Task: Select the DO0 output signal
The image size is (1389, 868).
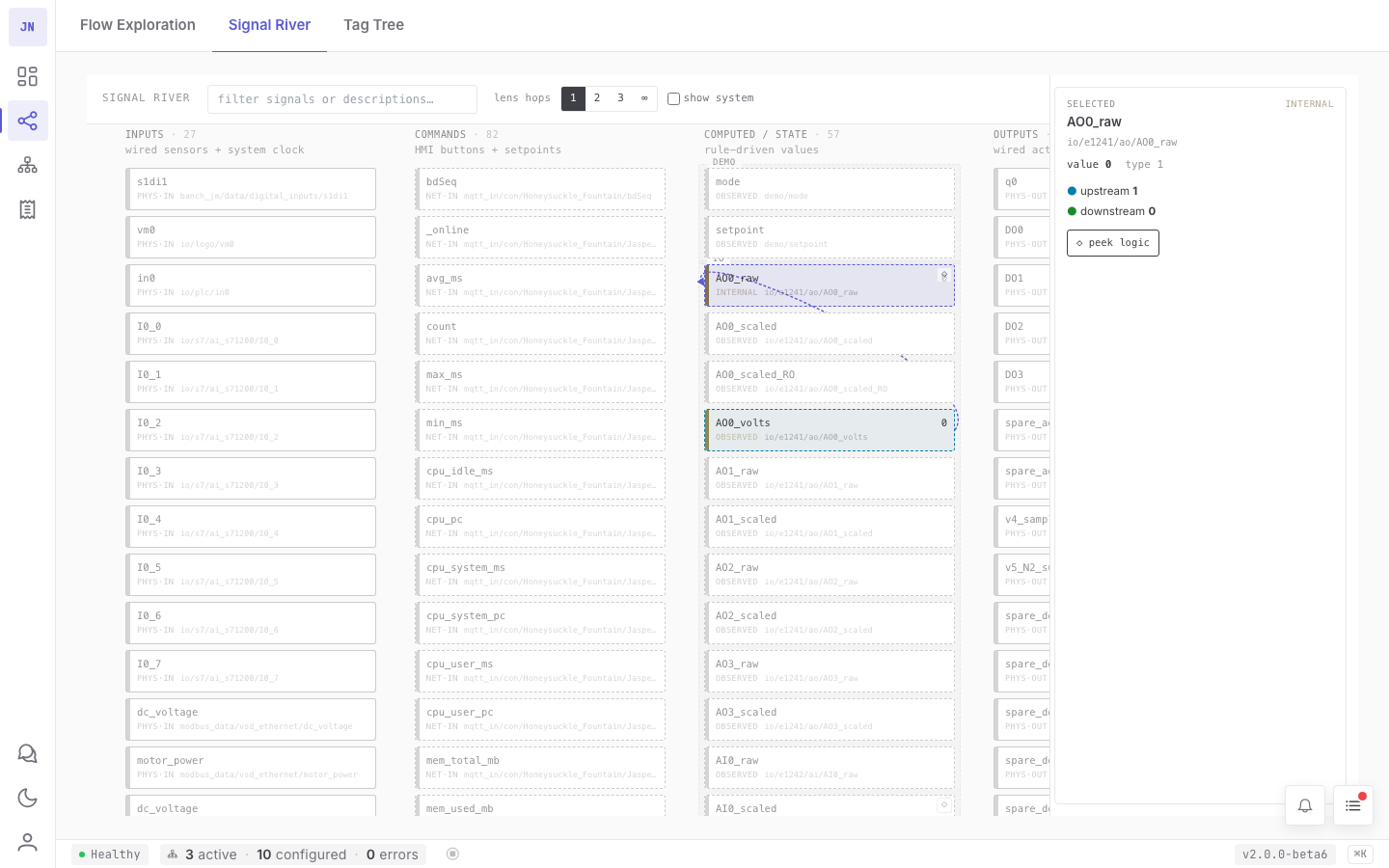Action: point(1021,237)
